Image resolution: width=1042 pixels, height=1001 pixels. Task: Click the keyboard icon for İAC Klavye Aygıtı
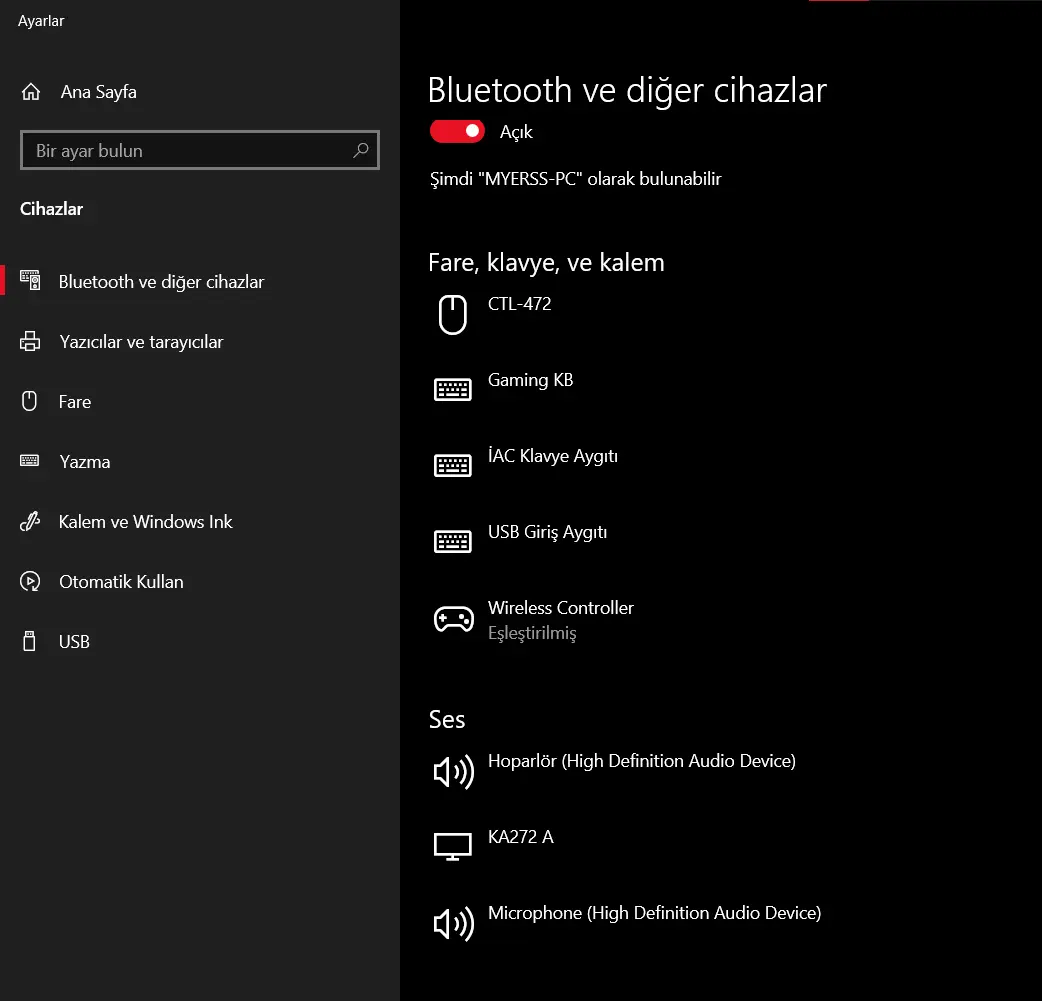point(453,465)
